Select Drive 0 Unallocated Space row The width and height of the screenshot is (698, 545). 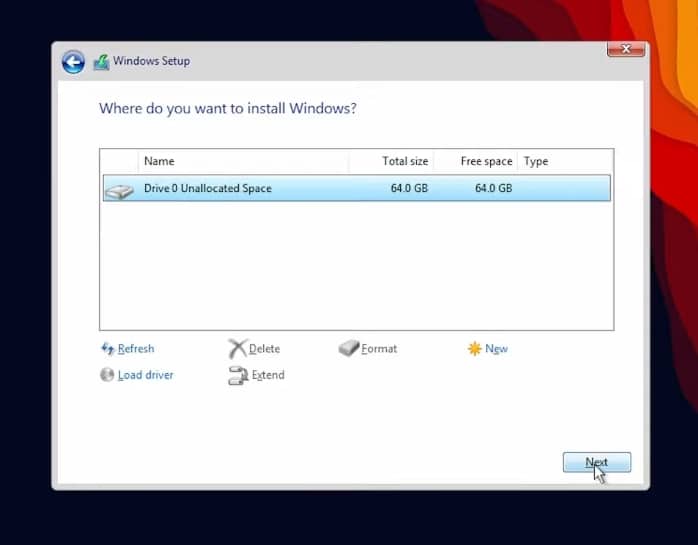[357, 188]
